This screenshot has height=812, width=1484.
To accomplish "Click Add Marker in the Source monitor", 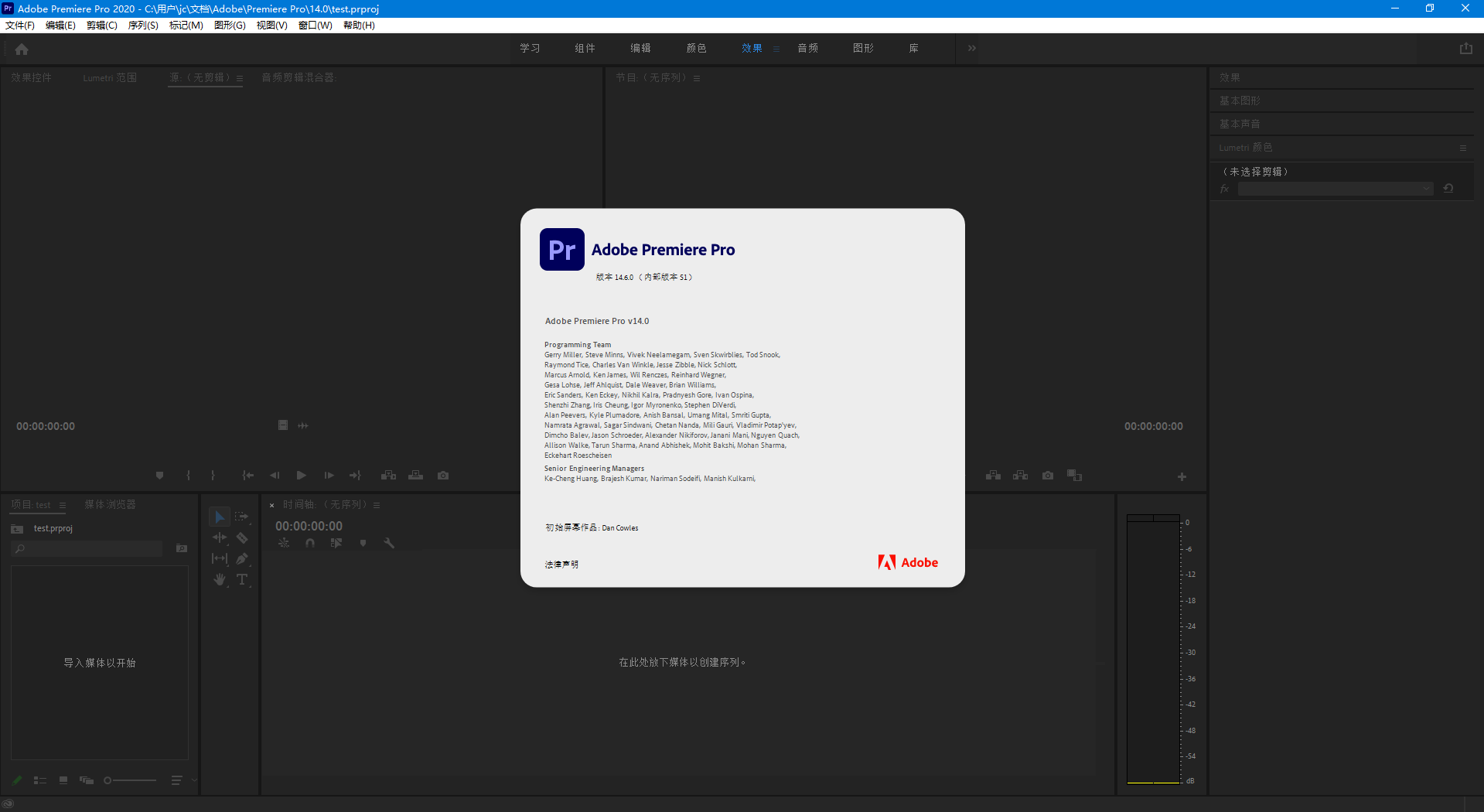I will (x=159, y=476).
